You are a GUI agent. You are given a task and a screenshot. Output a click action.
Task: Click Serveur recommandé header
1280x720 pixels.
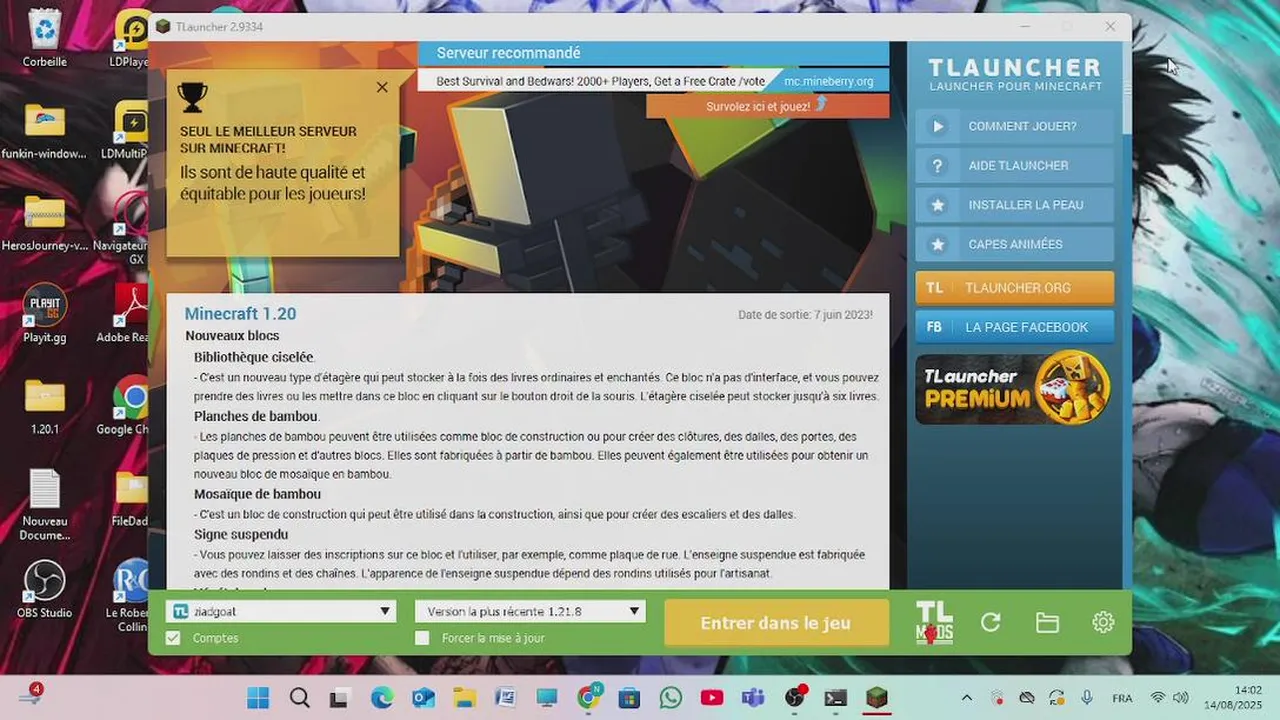[x=508, y=53]
